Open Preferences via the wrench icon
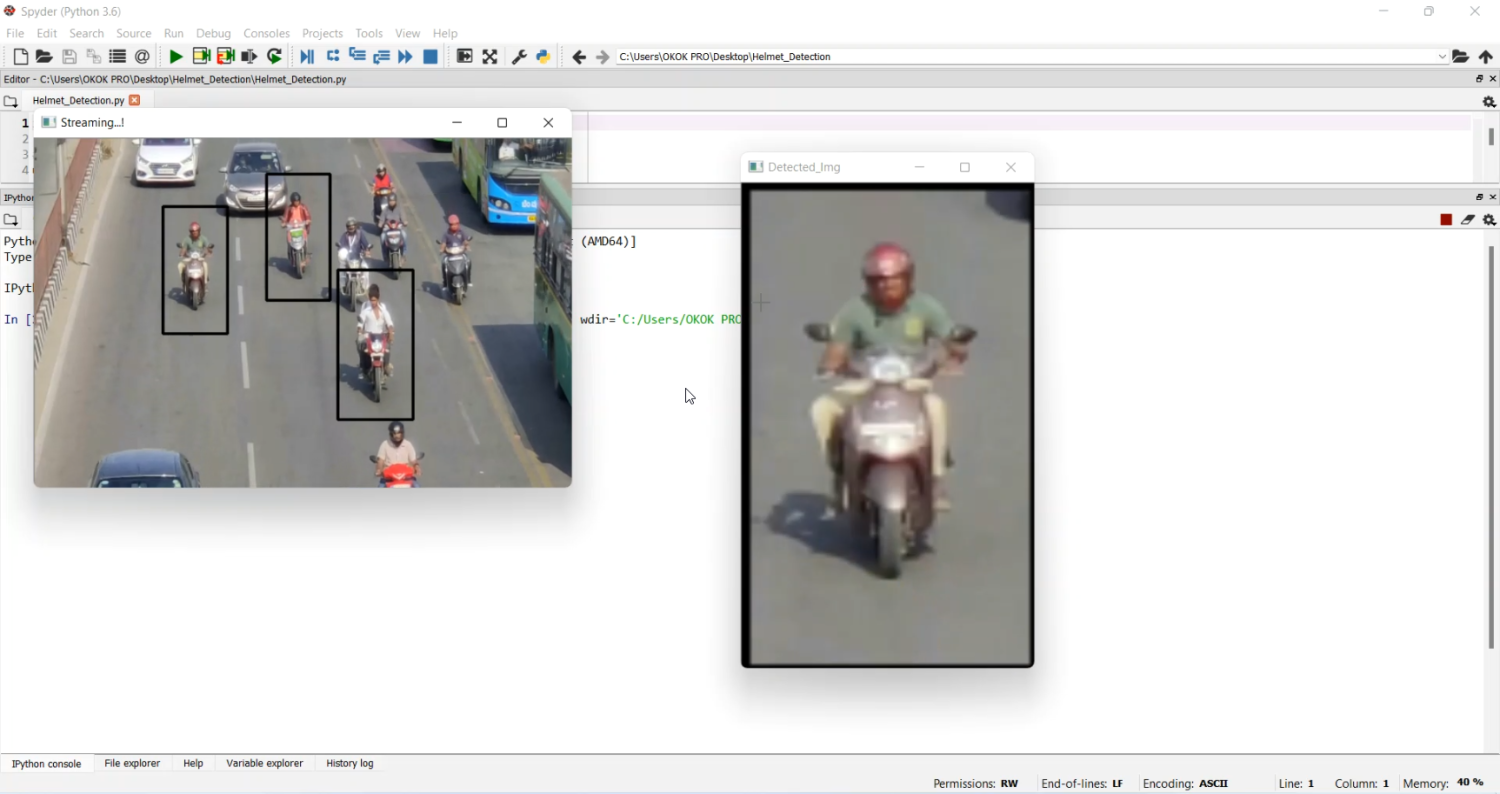This screenshot has height=794, width=1500. pyautogui.click(x=519, y=57)
